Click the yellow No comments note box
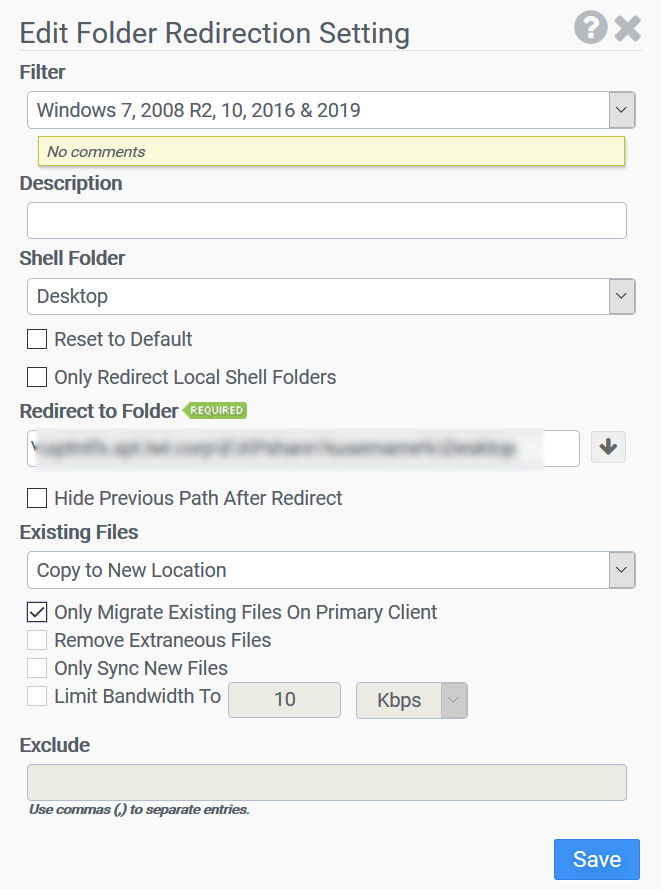This screenshot has width=661, height=889. (x=331, y=151)
